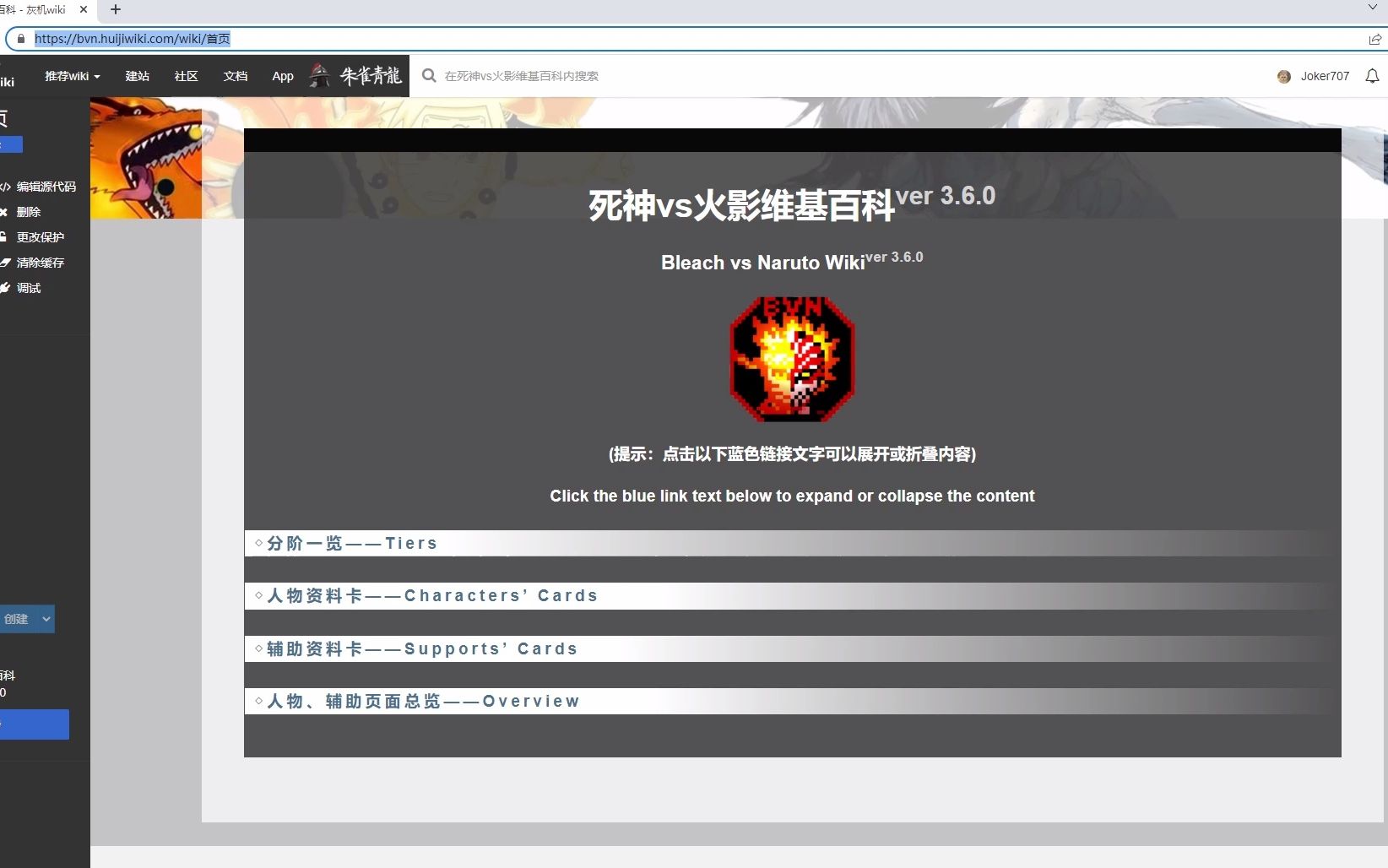This screenshot has width=1388, height=868.
Task: Expand the 人物、辅助页面总览 Overview section
Action: pyautogui.click(x=423, y=701)
